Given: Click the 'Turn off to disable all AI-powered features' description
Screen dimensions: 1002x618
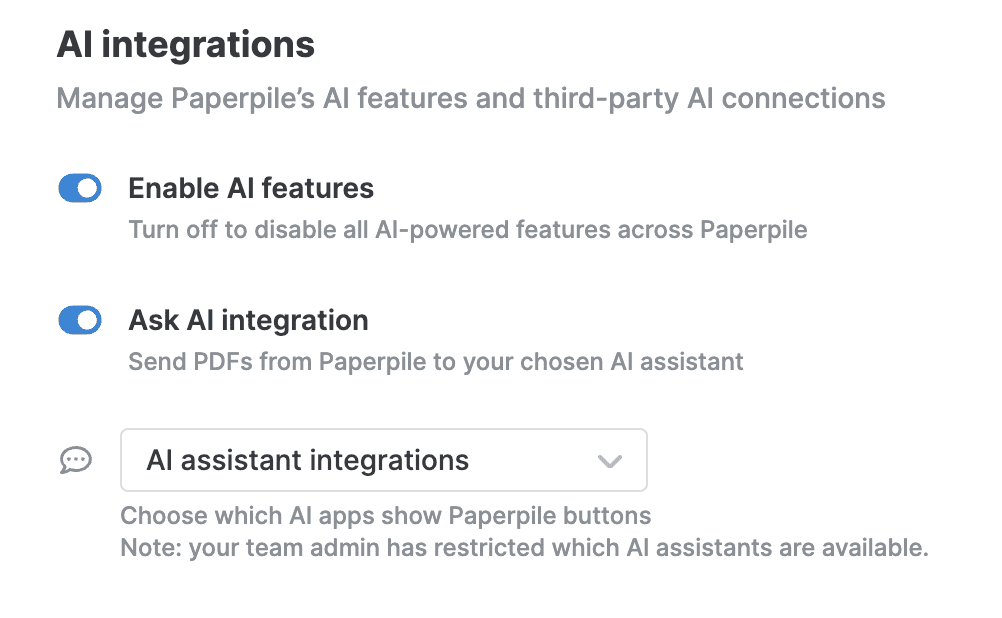Looking at the screenshot, I should coord(468,229).
